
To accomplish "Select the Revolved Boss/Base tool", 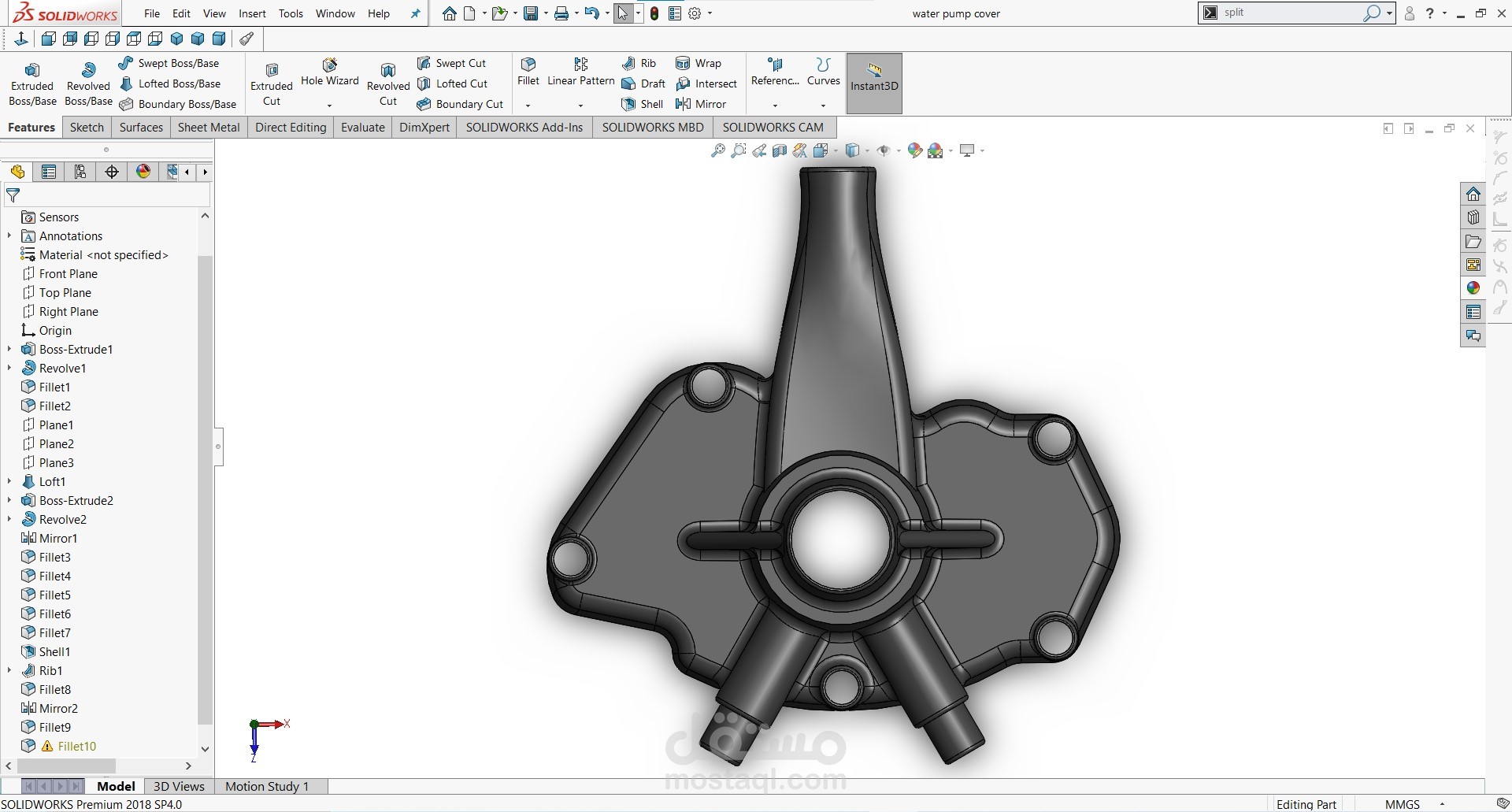I will point(88,83).
